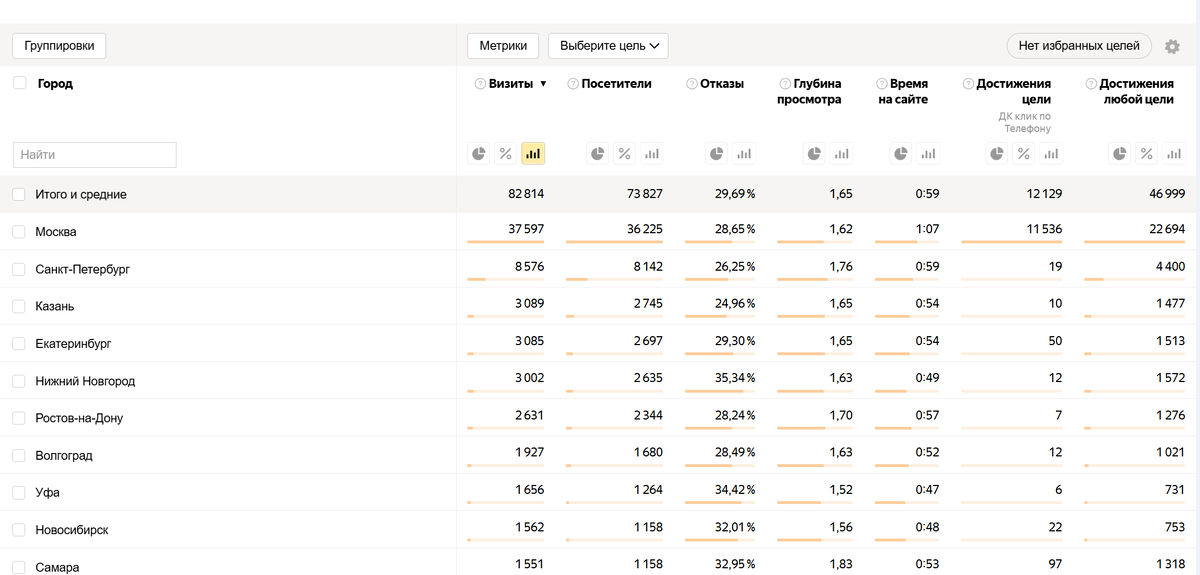
Task: Click the sort arrow next to Визиты
Action: (x=543, y=84)
